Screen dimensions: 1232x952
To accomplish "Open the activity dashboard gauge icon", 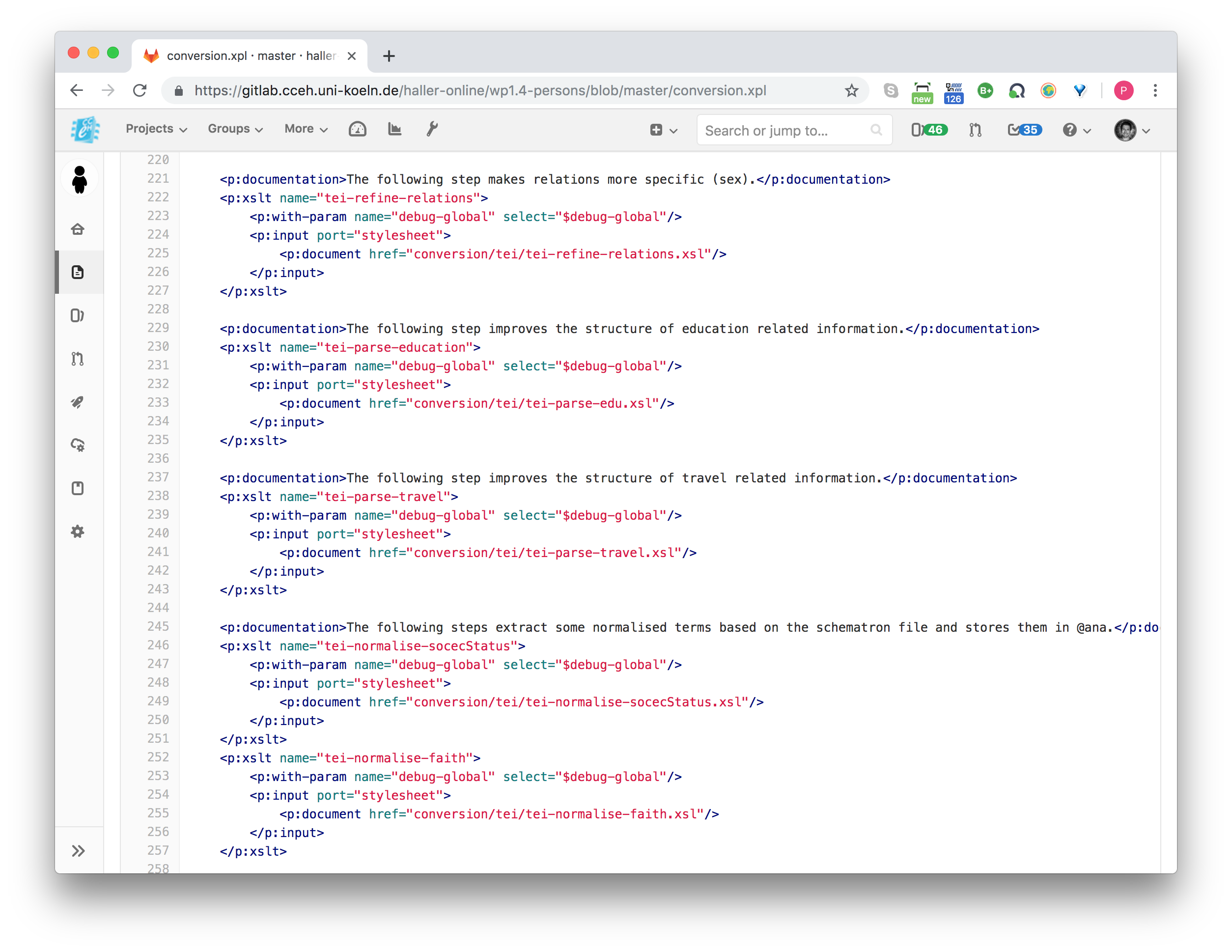I will click(358, 129).
